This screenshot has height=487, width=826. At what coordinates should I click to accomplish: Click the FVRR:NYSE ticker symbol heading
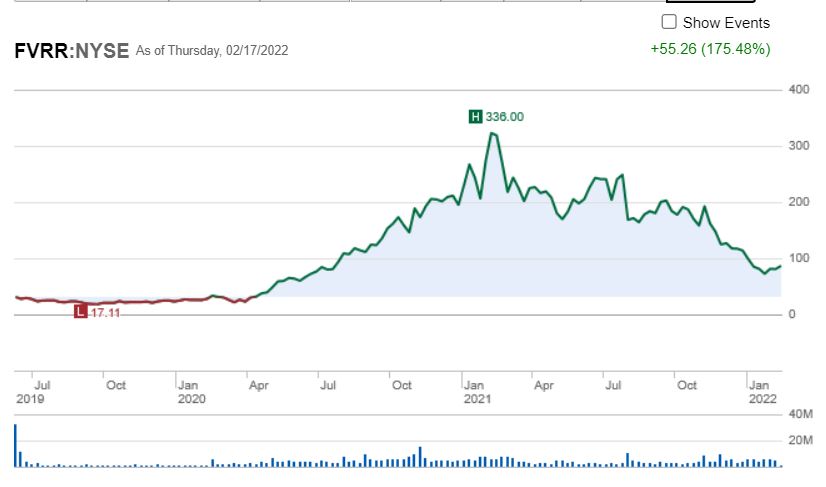72,51
